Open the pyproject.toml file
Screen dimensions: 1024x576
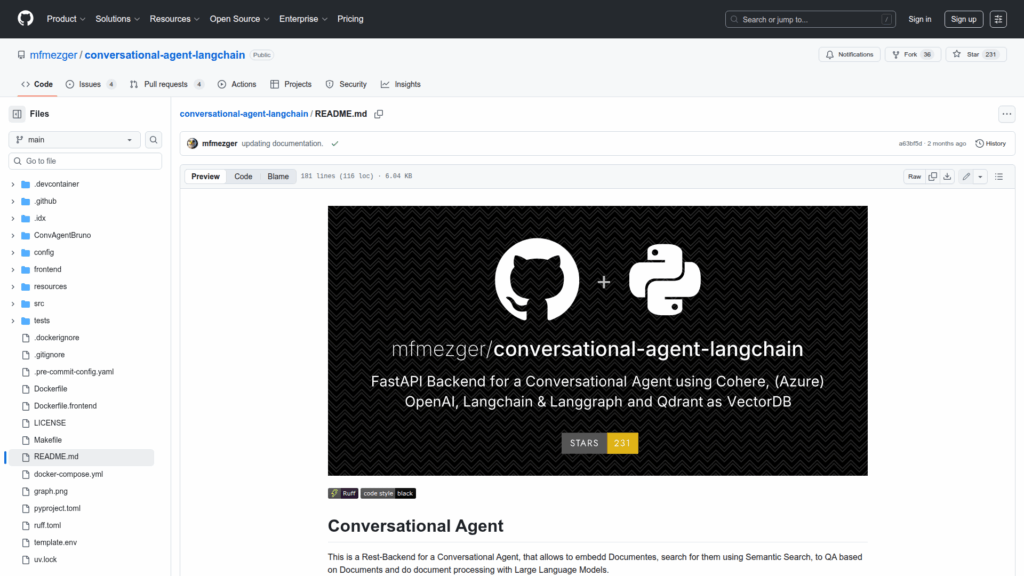tap(57, 508)
